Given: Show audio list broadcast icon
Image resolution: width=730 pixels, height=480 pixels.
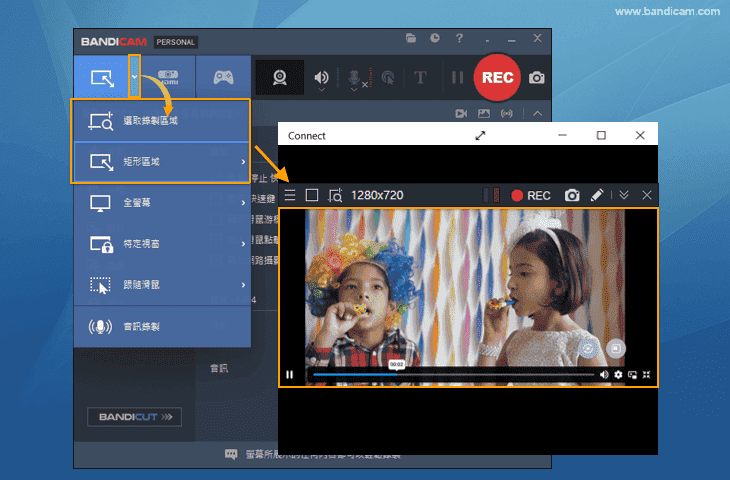Looking at the screenshot, I should (507, 114).
